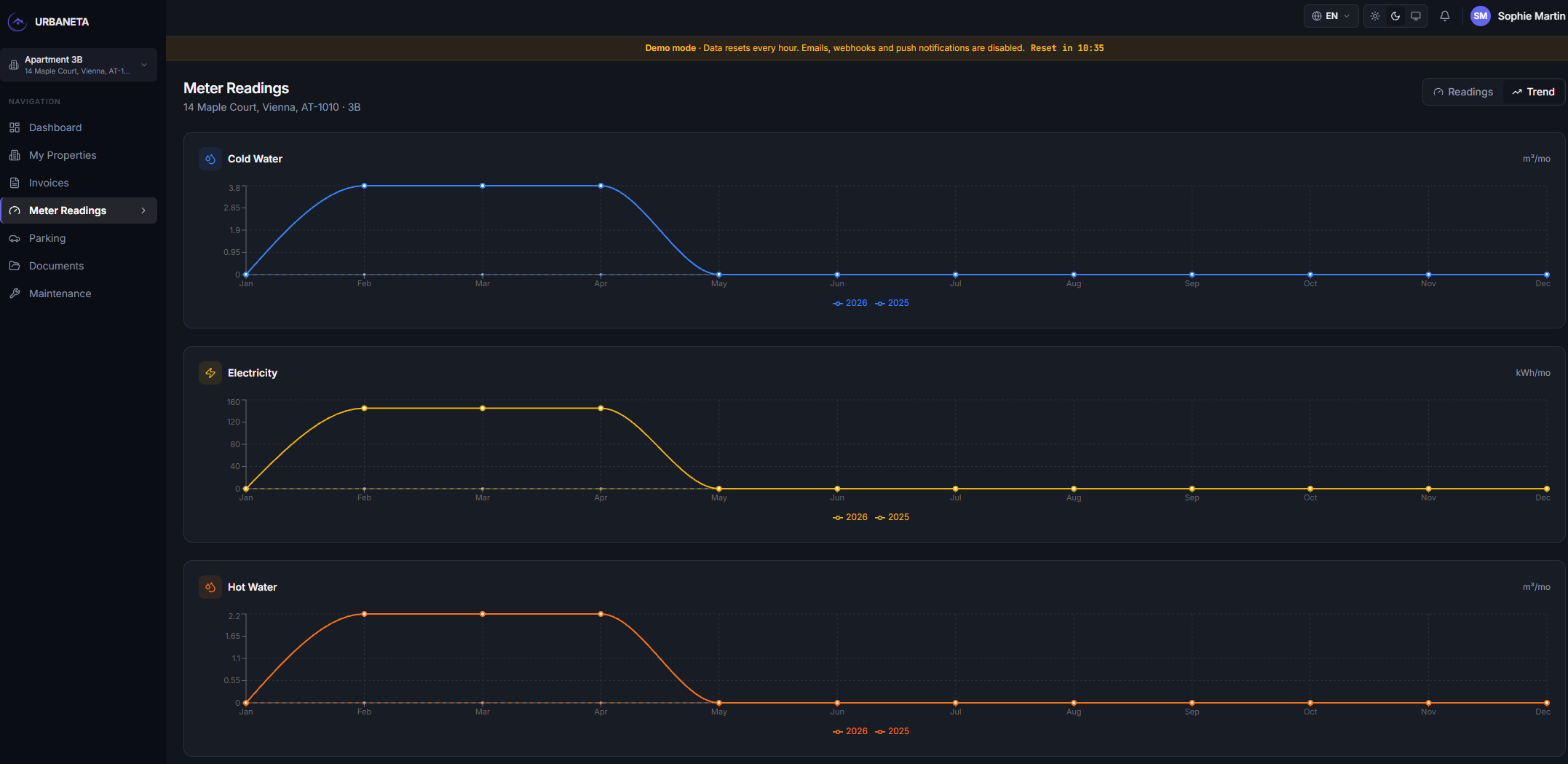Switch to dark theme moon icon
Image resolution: width=1568 pixels, height=764 pixels.
[1395, 16]
